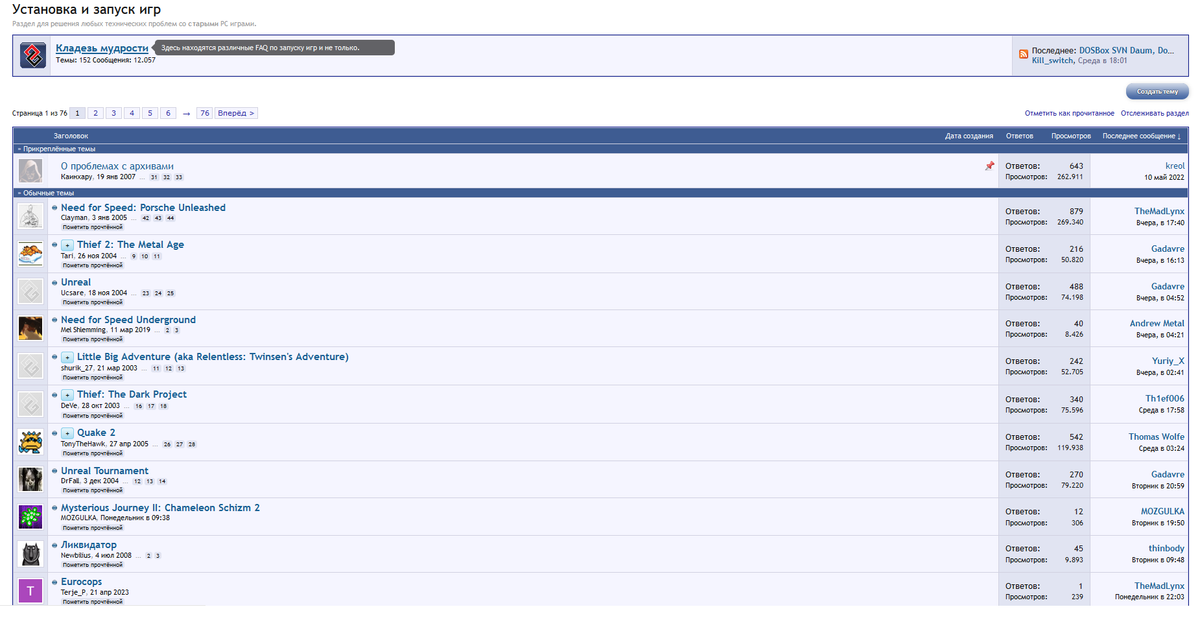Sort by Последнее сообщение column
The height and width of the screenshot is (617, 1200).
click(1141, 135)
